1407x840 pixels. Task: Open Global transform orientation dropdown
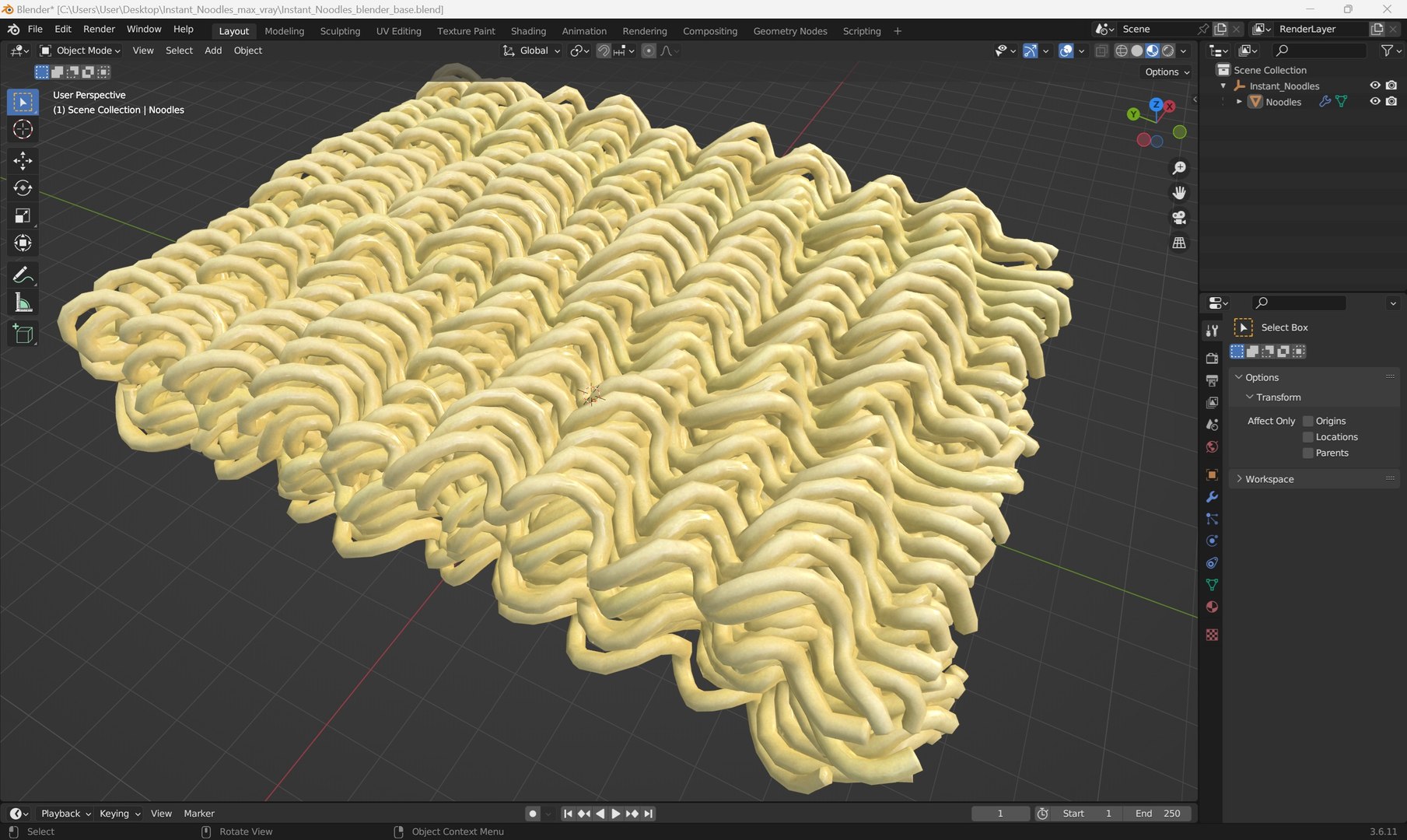pyautogui.click(x=531, y=51)
